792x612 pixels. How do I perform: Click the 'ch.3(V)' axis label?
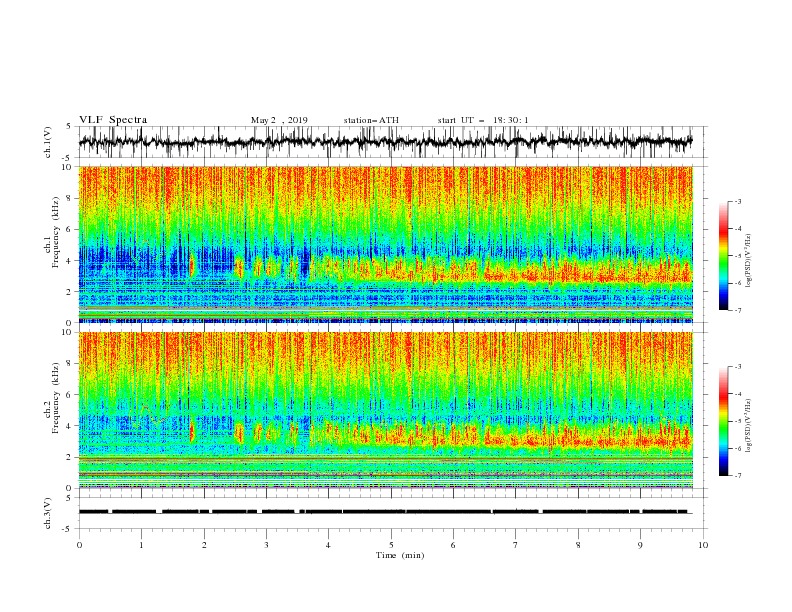tap(48, 513)
